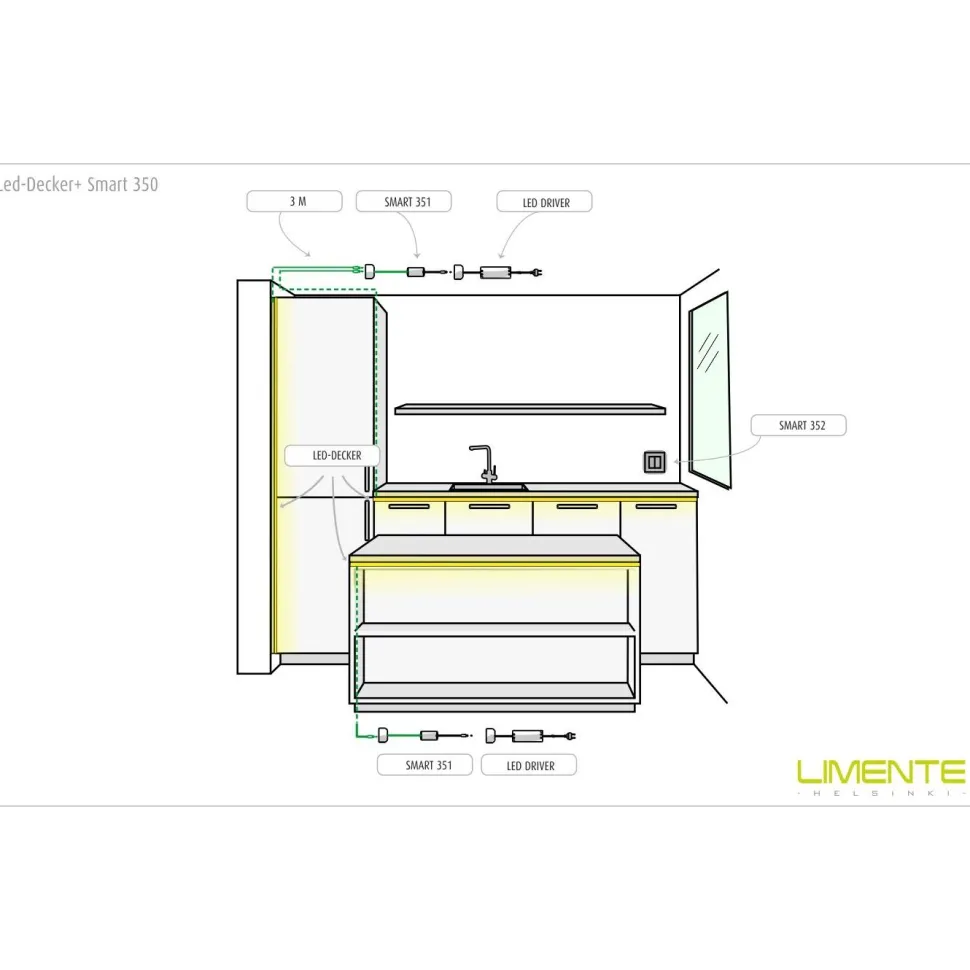Click the top SMART 351 label
This screenshot has width=970, height=970.
(403, 201)
